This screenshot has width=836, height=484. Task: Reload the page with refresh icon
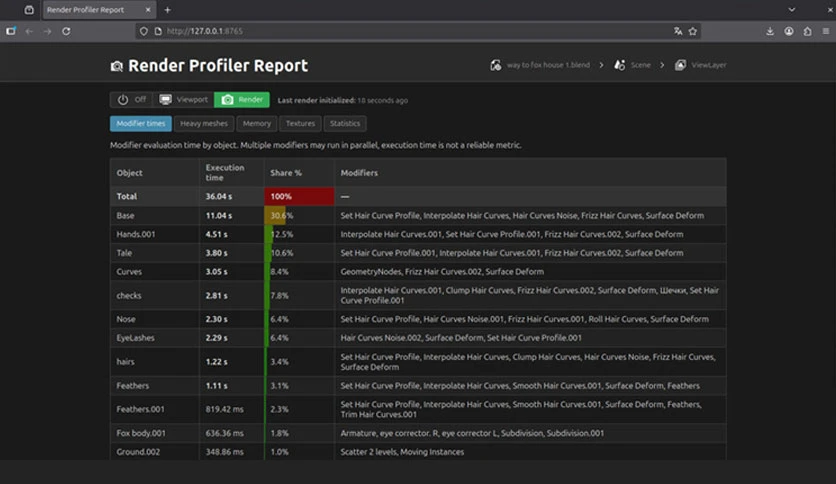[66, 31]
